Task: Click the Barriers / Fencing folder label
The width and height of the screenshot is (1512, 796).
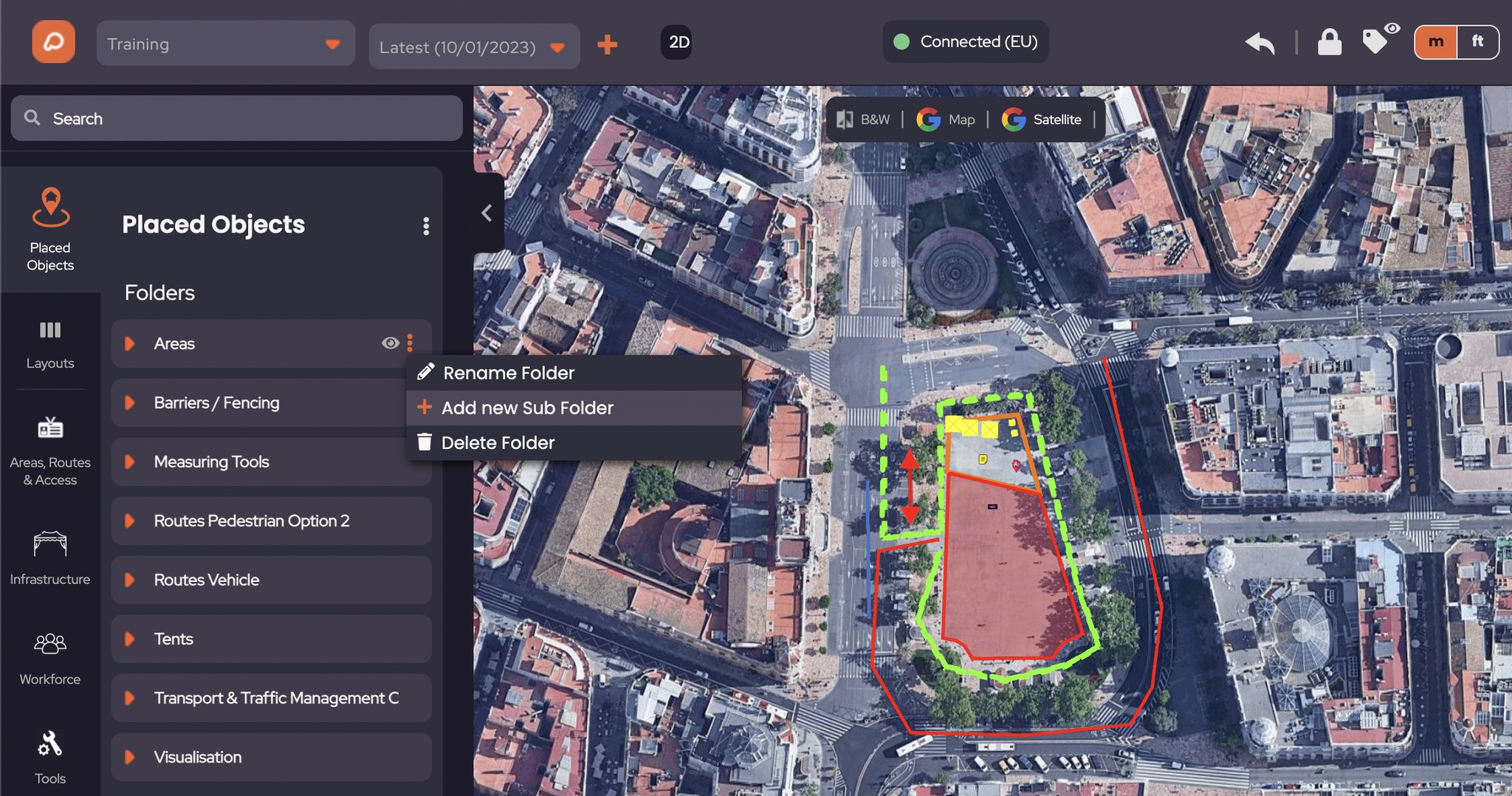Action: point(216,402)
